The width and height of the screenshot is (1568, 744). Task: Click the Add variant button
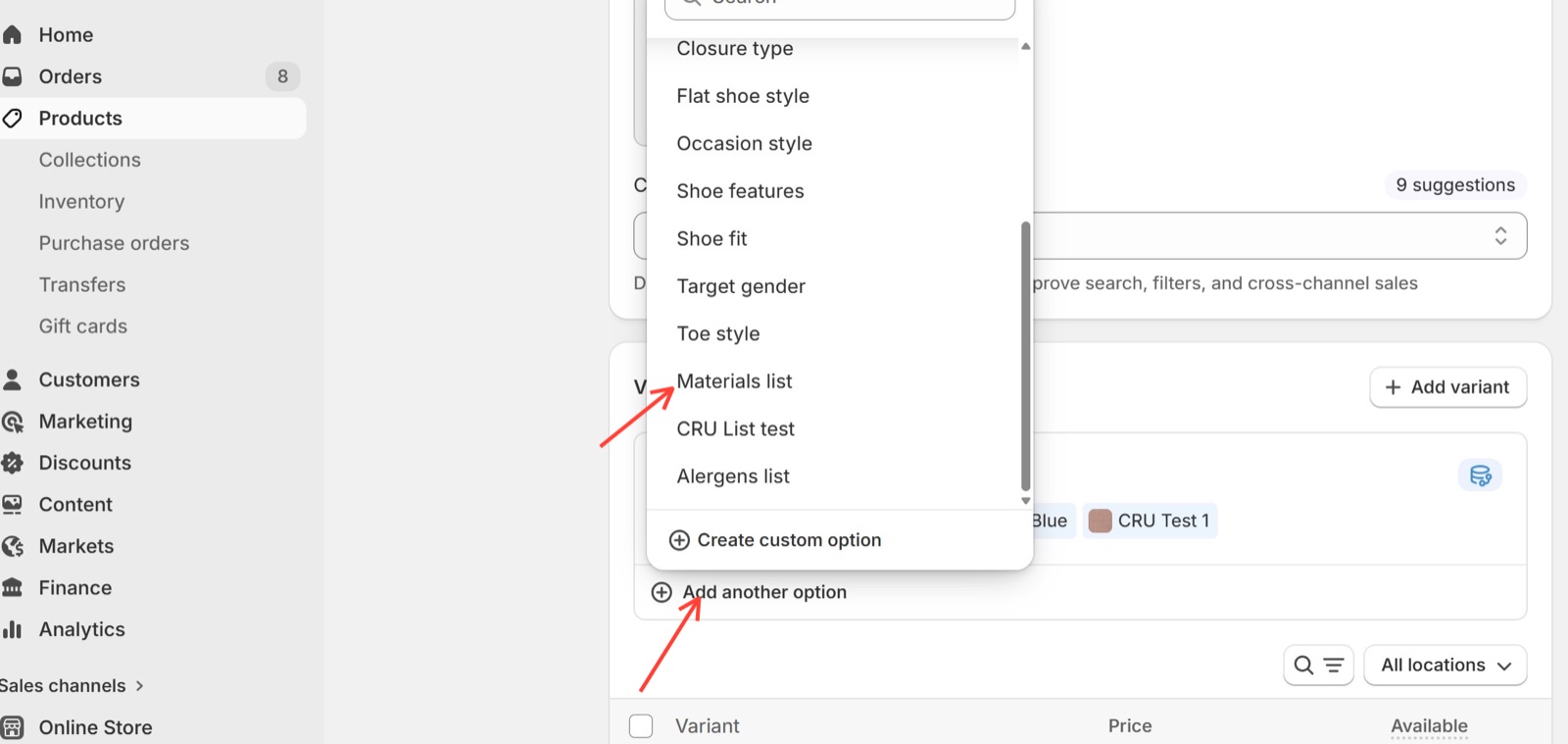[1447, 387]
